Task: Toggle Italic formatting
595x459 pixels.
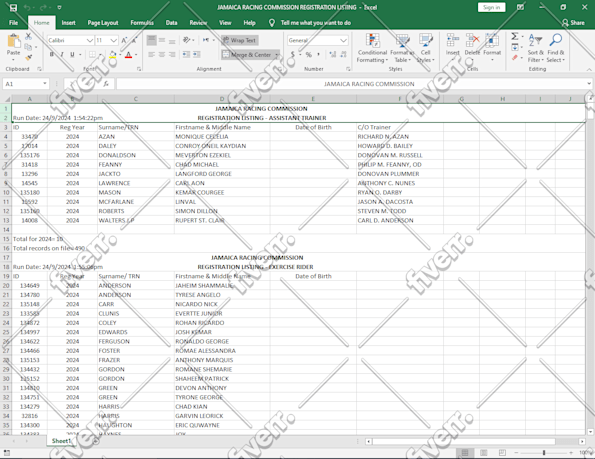Action: point(62,55)
